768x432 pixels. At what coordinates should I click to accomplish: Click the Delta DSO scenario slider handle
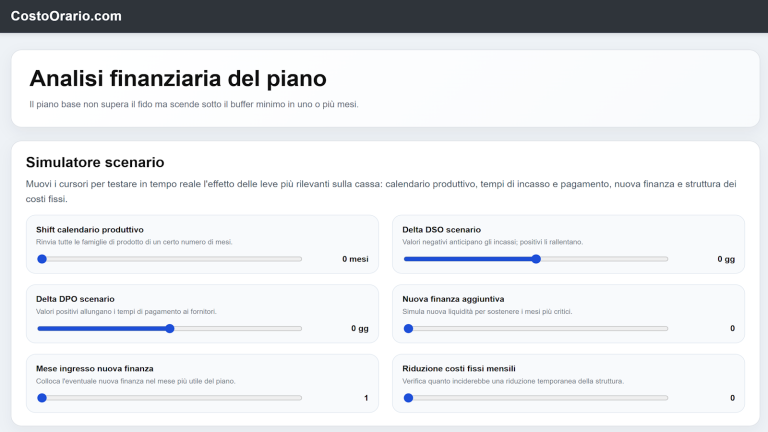pos(536,259)
